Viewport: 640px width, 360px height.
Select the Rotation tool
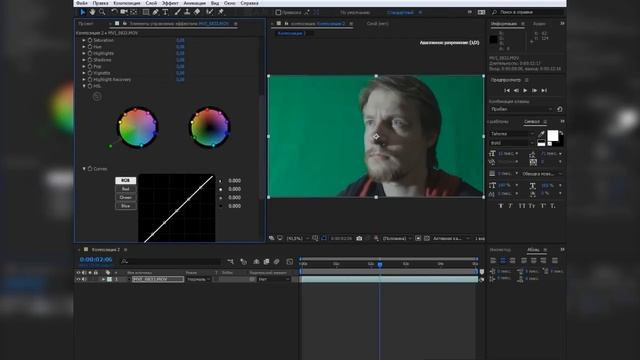[x=114, y=12]
